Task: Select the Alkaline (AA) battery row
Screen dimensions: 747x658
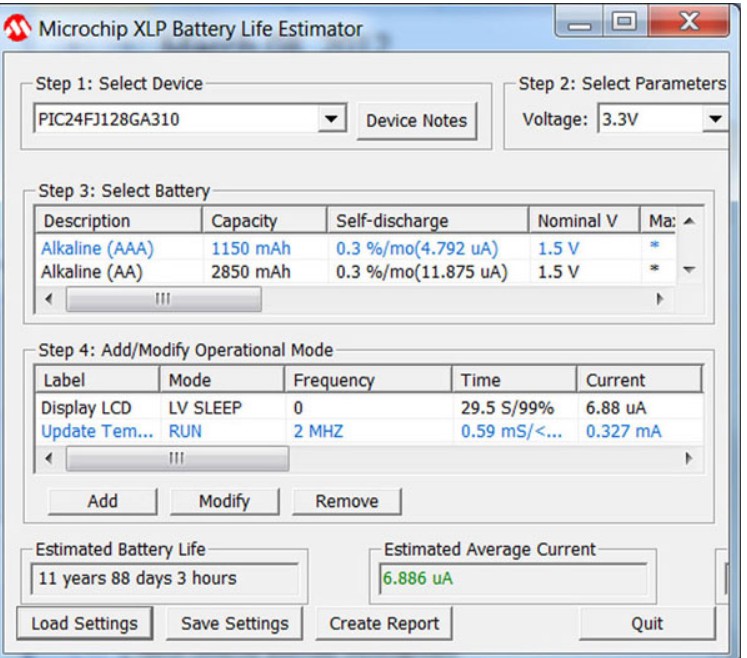Action: [x=355, y=272]
